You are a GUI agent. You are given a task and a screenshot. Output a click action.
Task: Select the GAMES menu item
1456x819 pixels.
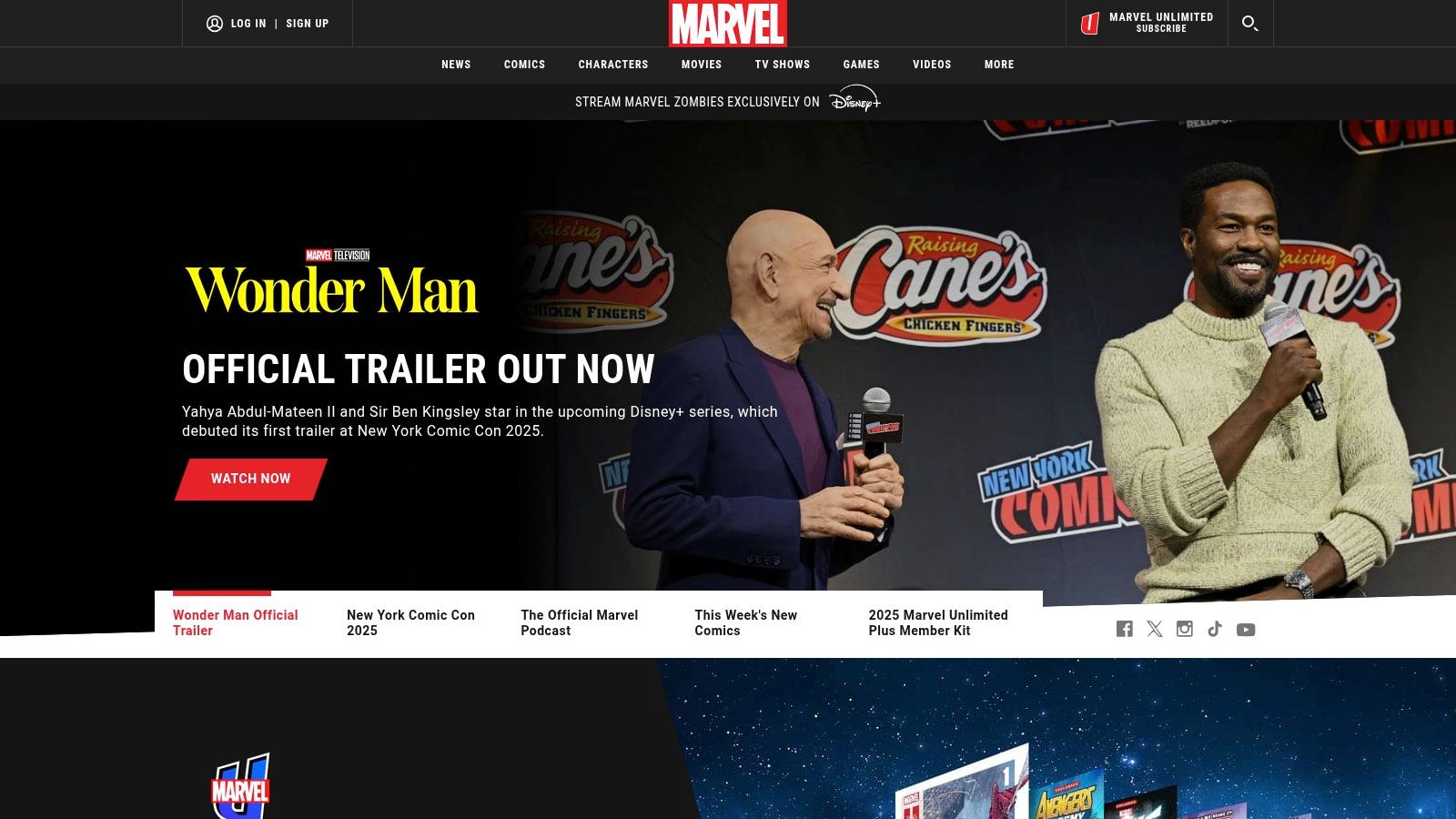pos(861,65)
